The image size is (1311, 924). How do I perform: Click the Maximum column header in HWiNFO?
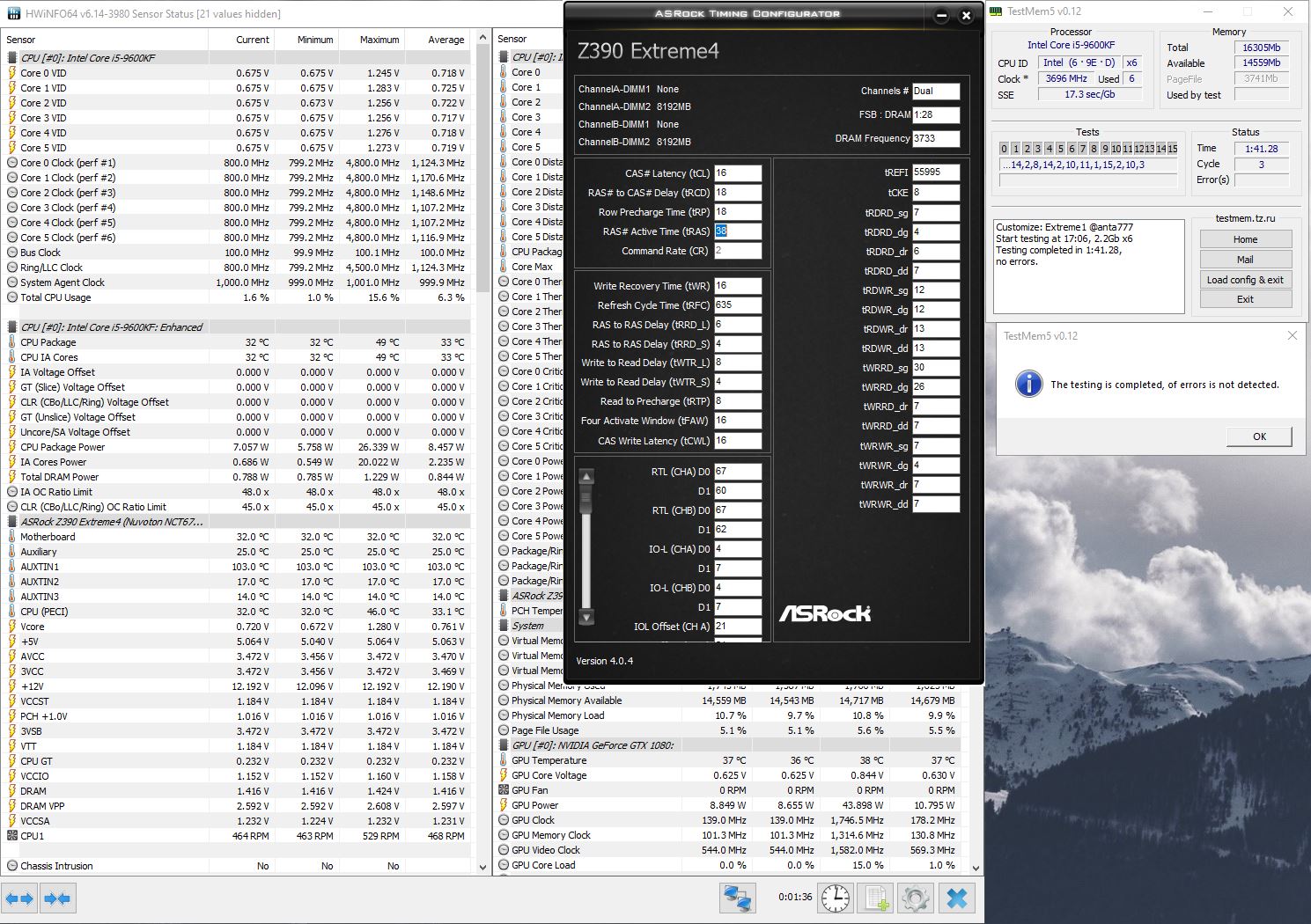[x=372, y=40]
